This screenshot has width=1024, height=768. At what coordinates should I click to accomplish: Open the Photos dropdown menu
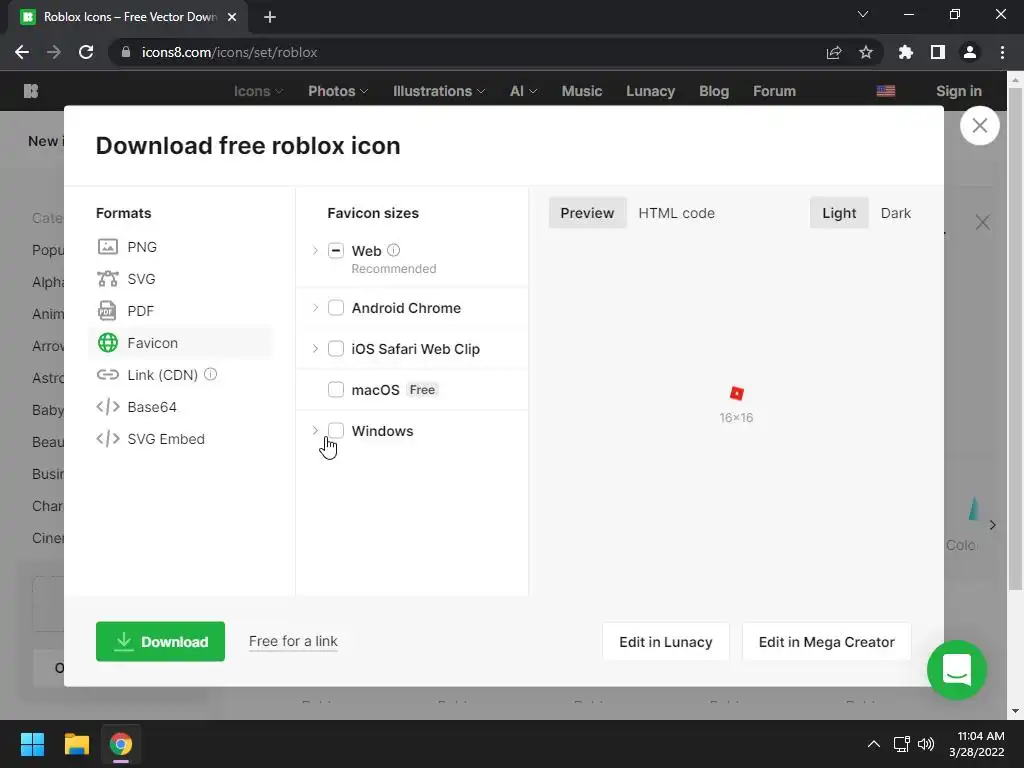point(338,91)
